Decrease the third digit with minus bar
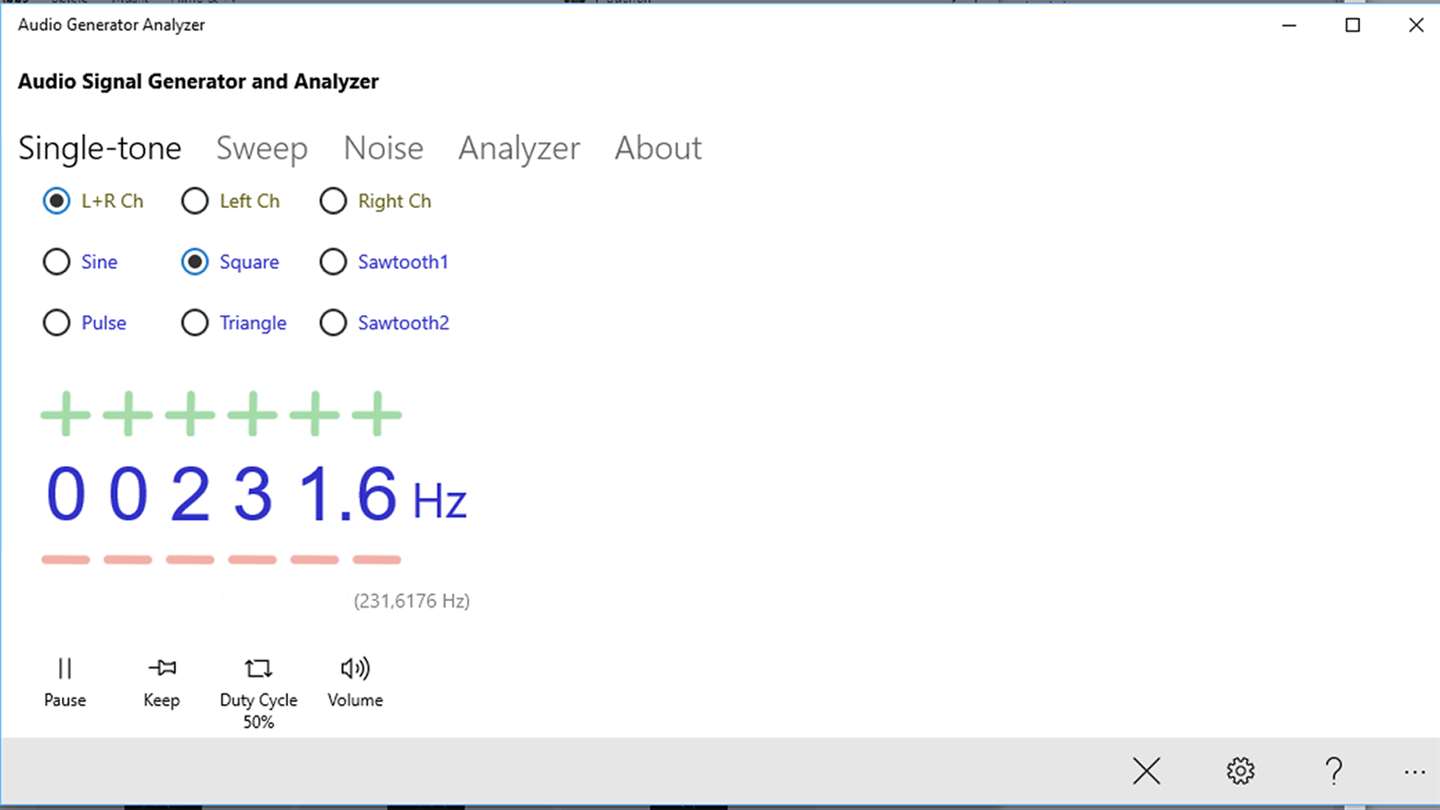Screen dimensions: 1440x810 click(x=190, y=560)
